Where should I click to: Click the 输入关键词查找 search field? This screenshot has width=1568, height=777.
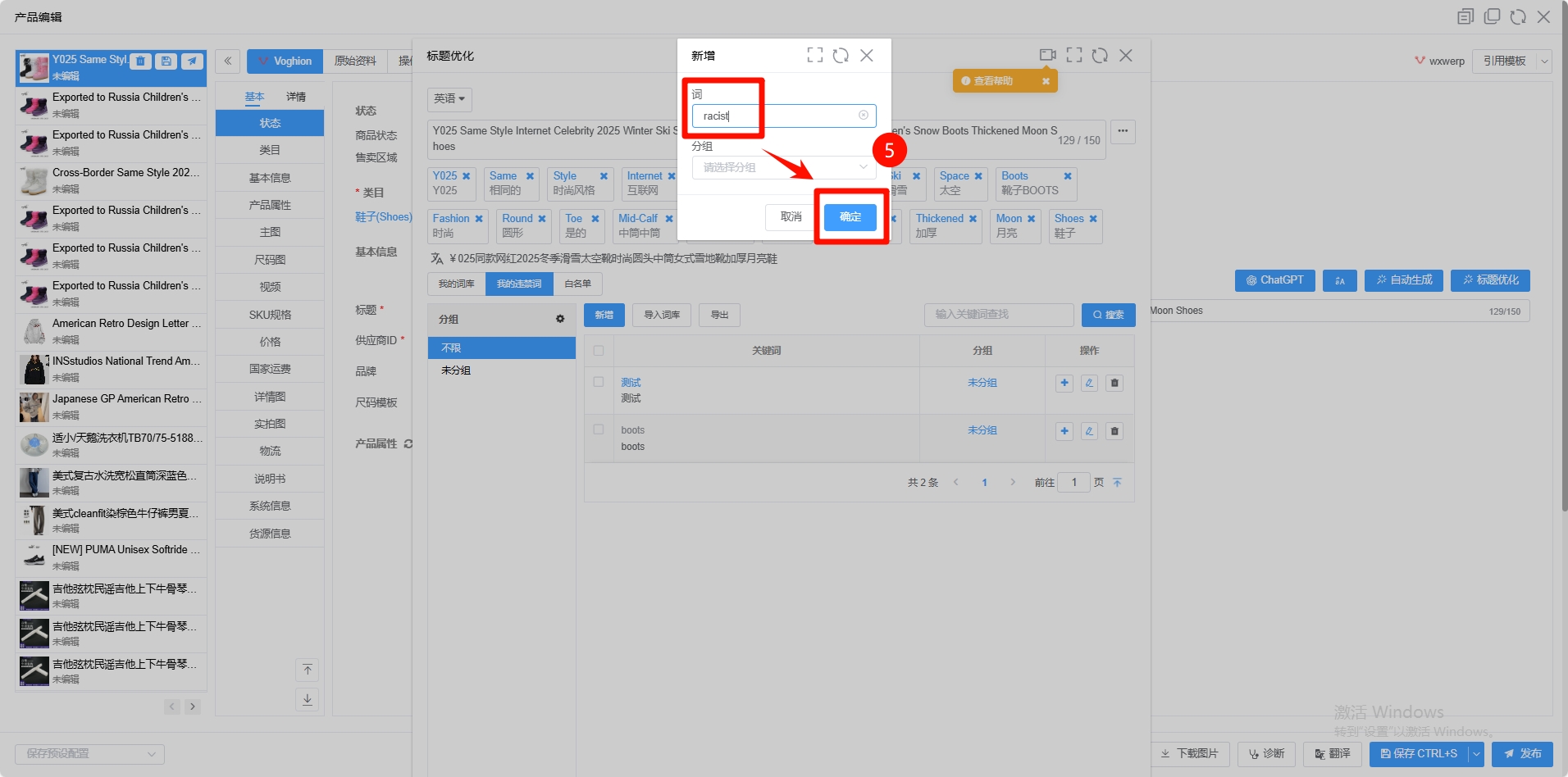click(x=998, y=315)
